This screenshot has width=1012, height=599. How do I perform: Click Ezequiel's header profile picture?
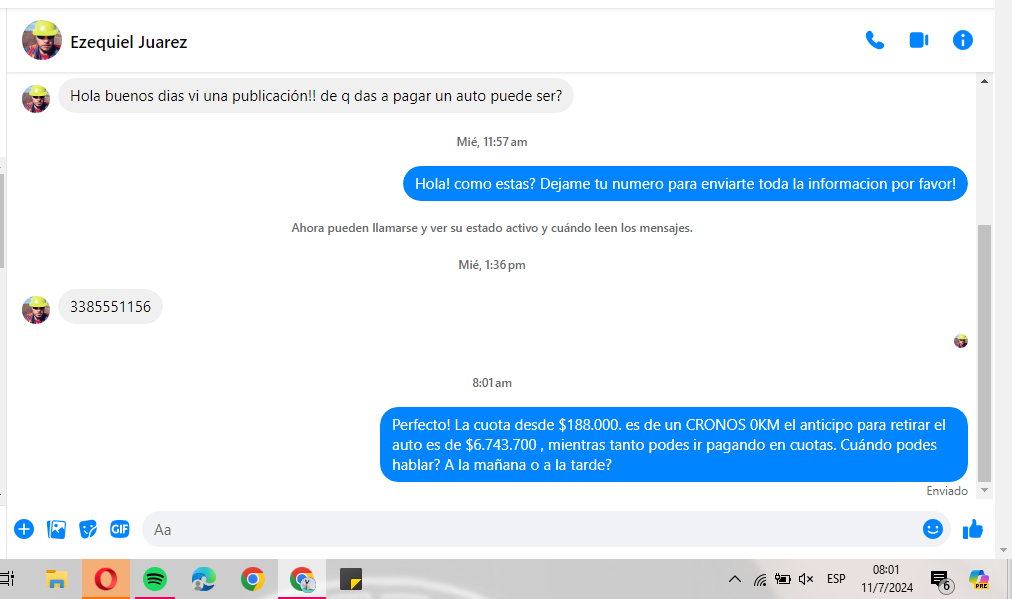click(42, 41)
